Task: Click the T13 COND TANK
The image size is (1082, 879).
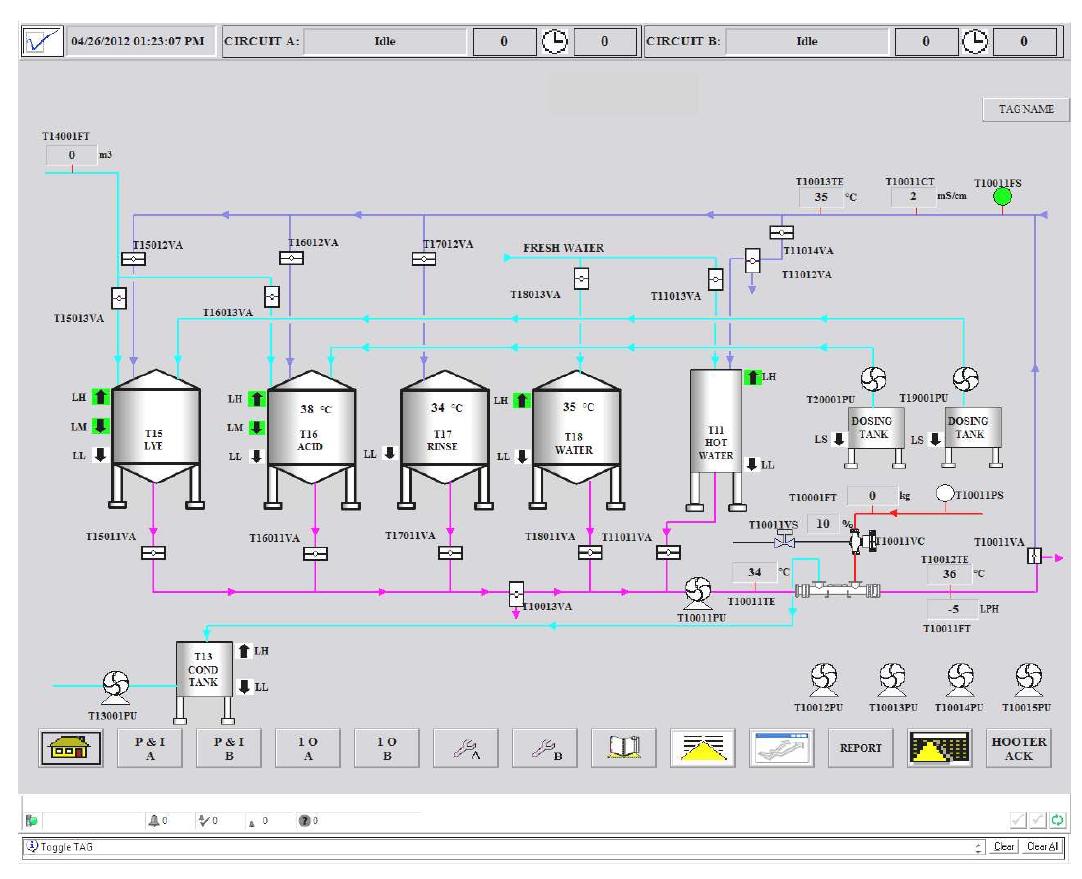Action: [x=204, y=681]
